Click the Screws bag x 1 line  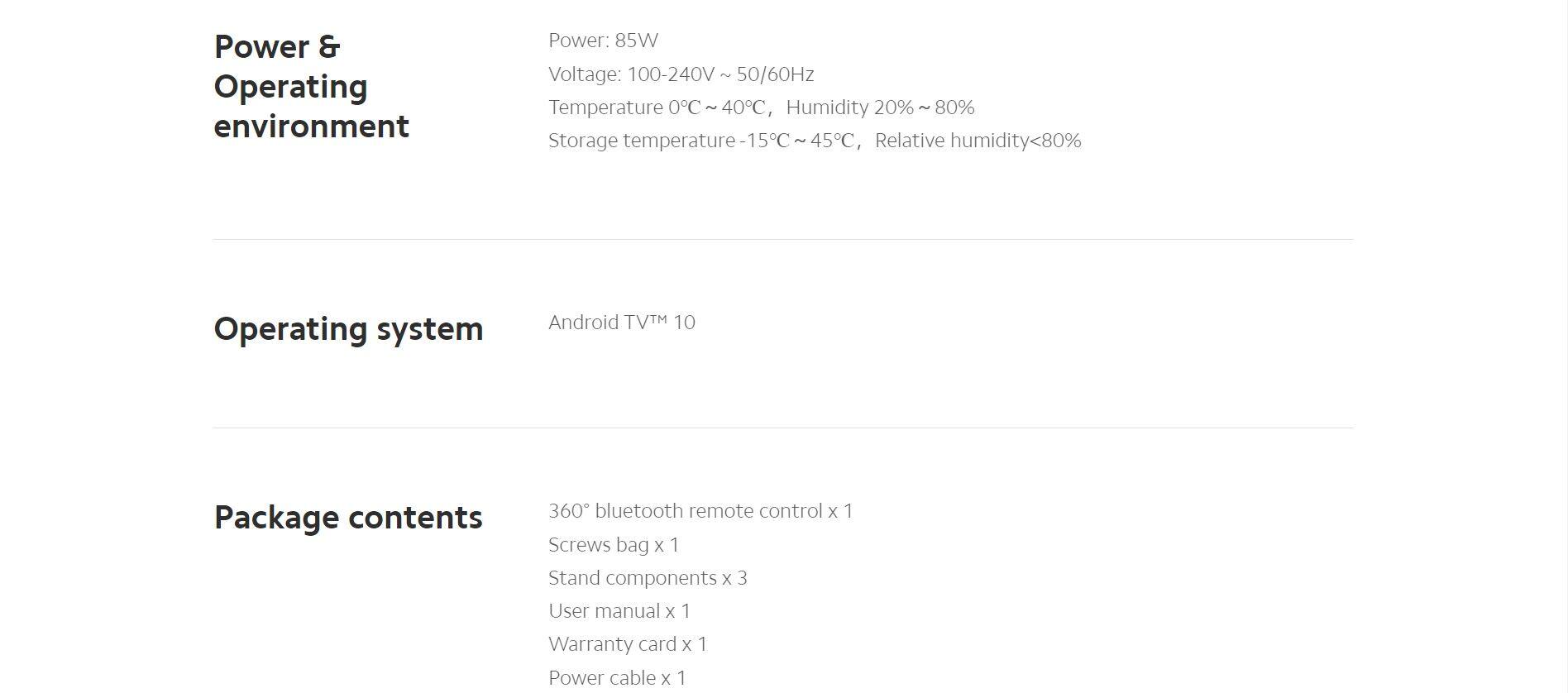tap(614, 545)
